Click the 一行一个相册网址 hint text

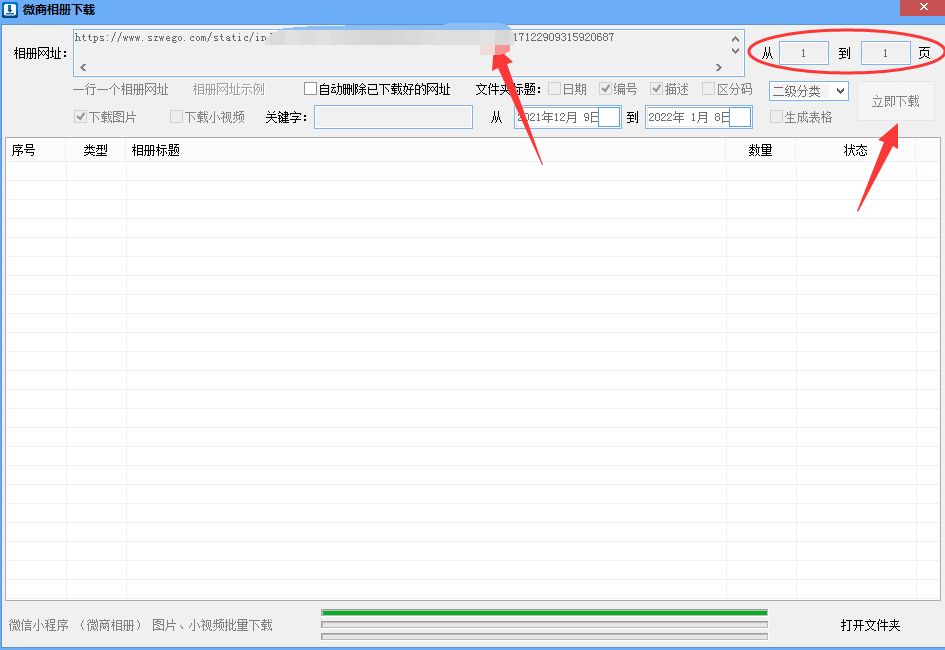121,89
